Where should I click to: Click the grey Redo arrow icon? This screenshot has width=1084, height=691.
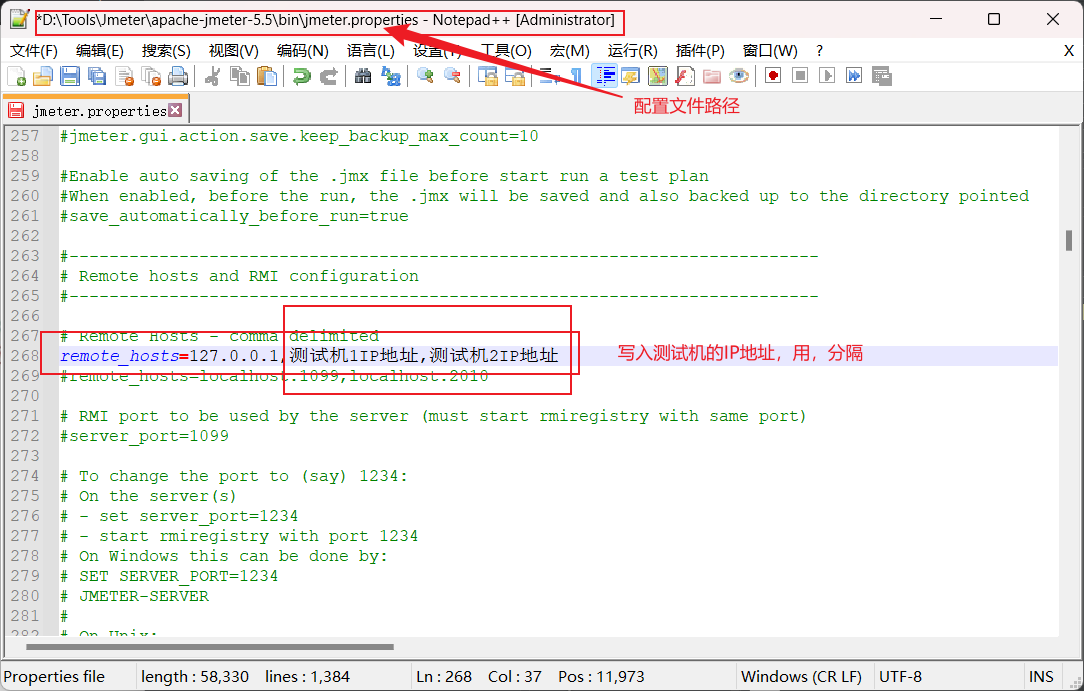[x=328, y=76]
